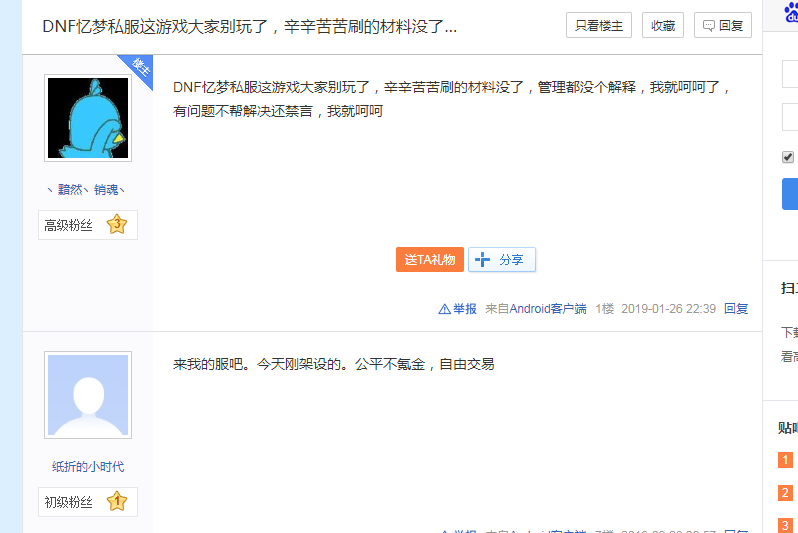Image resolution: width=798 pixels, height=533 pixels.
Task: Click the blue bird avatar of the thread author
Action: click(x=88, y=118)
